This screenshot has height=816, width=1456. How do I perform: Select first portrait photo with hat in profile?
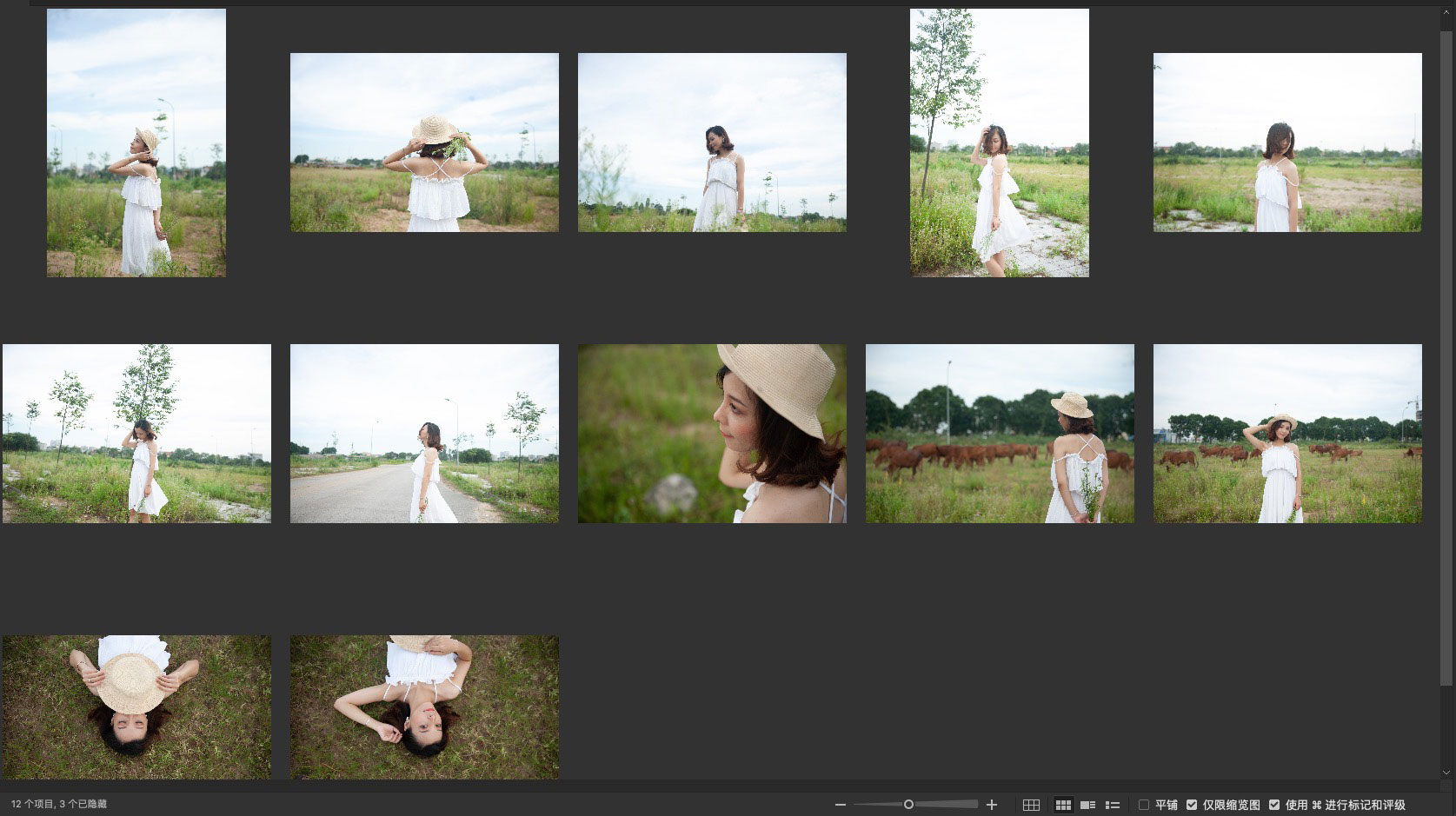coord(136,143)
